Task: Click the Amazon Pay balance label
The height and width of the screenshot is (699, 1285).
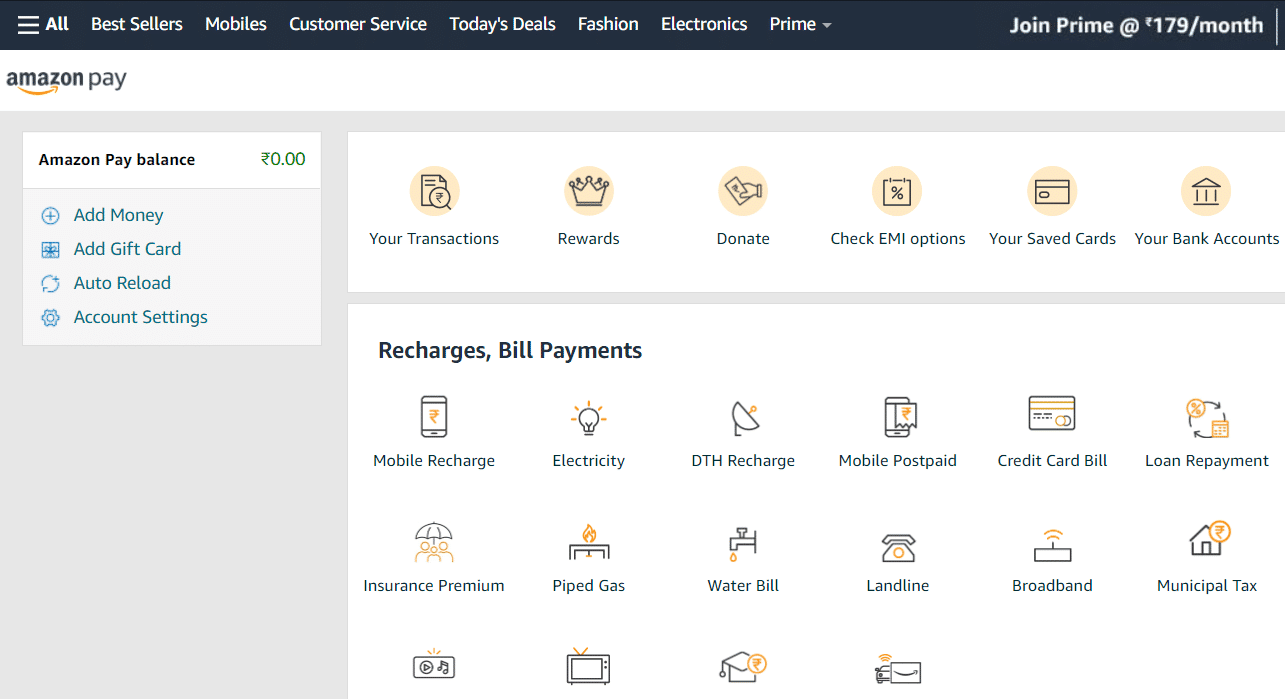Action: coord(117,160)
